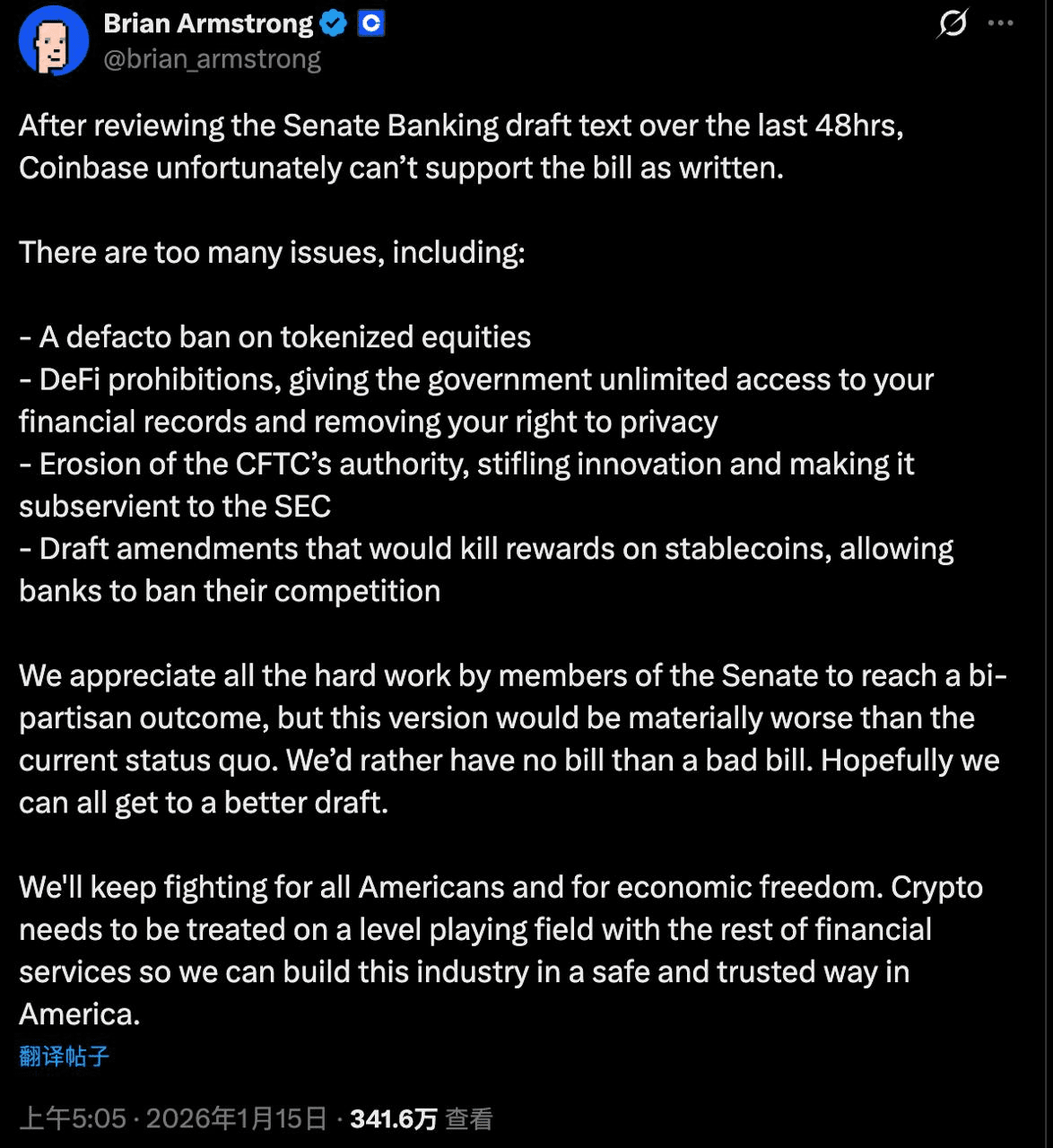
Task: Click the 2026年1月15日 post date
Action: pyautogui.click(x=237, y=1118)
